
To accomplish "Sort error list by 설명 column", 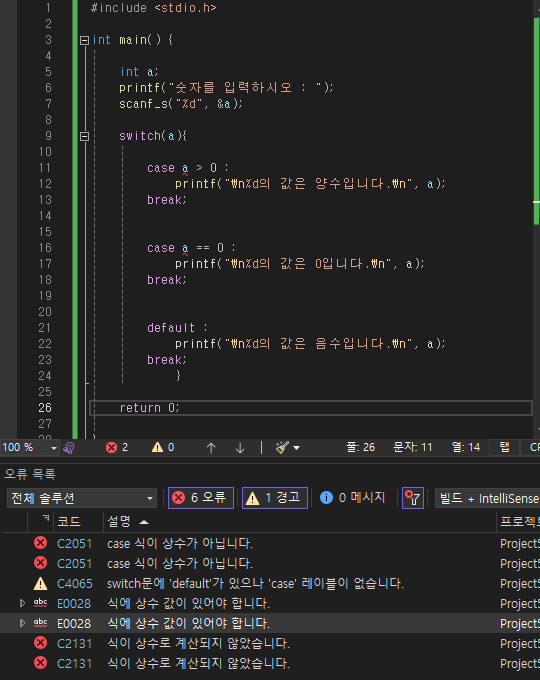I will coord(299,522).
